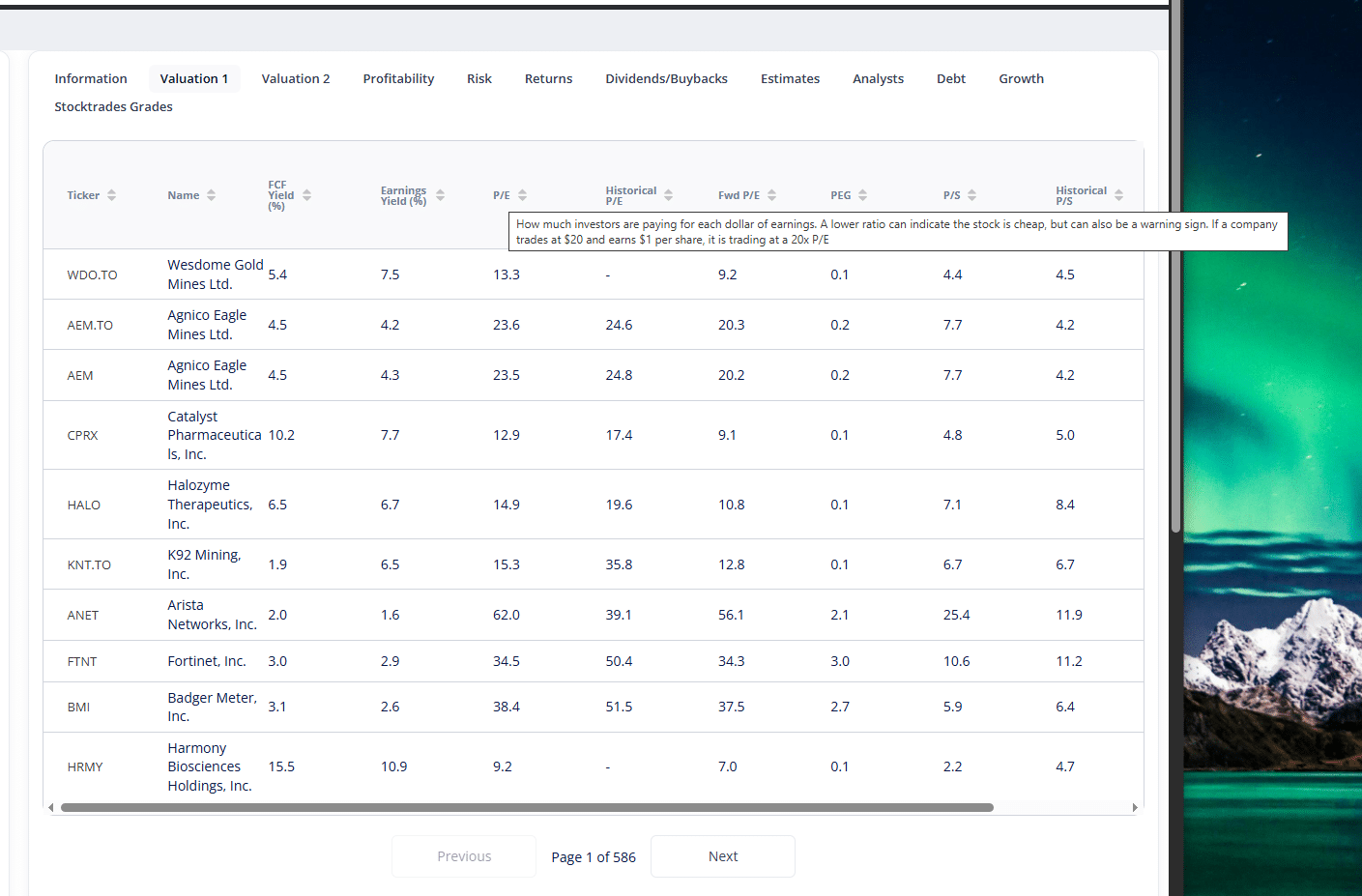
Task: Select the ANET ticker row
Action: click(x=83, y=616)
